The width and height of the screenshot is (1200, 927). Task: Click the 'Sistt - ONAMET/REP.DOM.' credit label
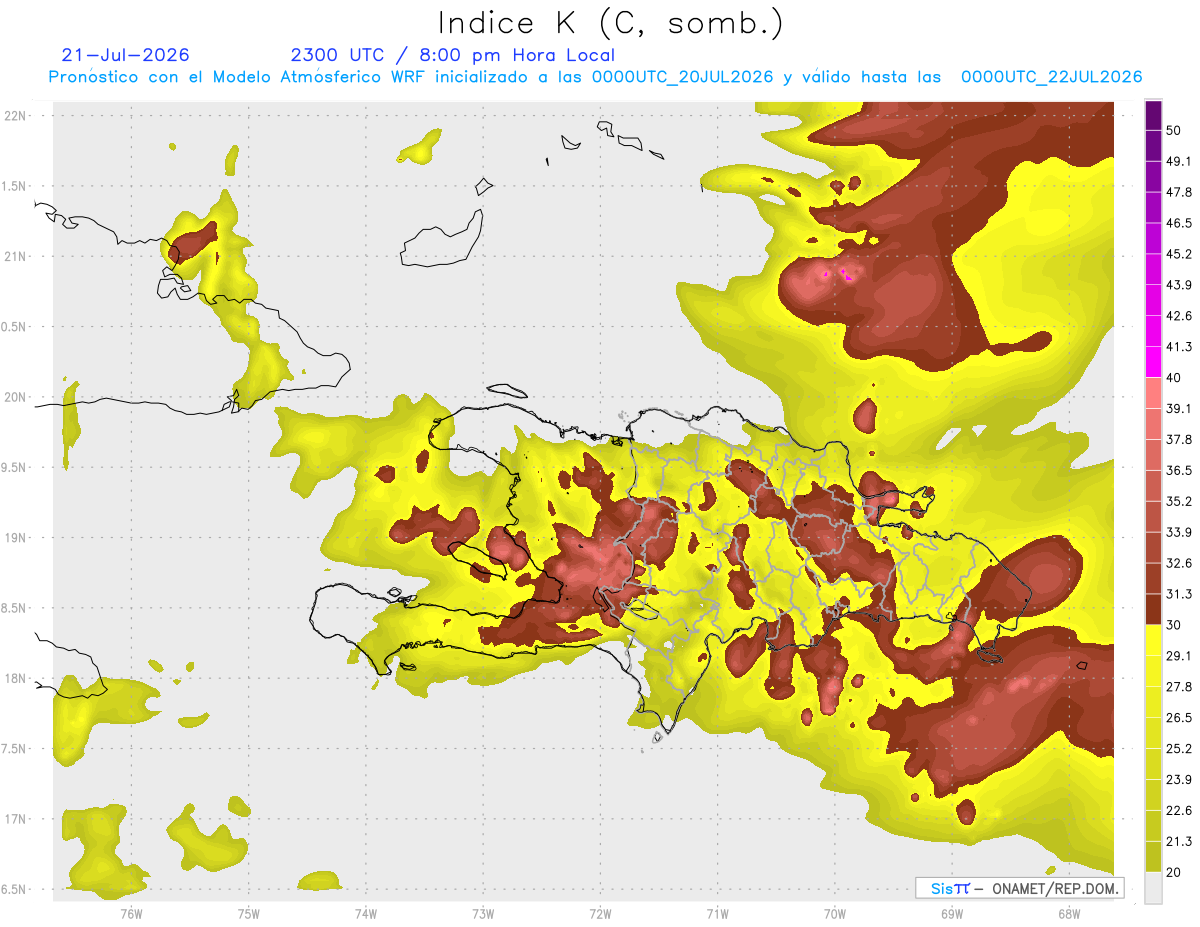click(1019, 888)
